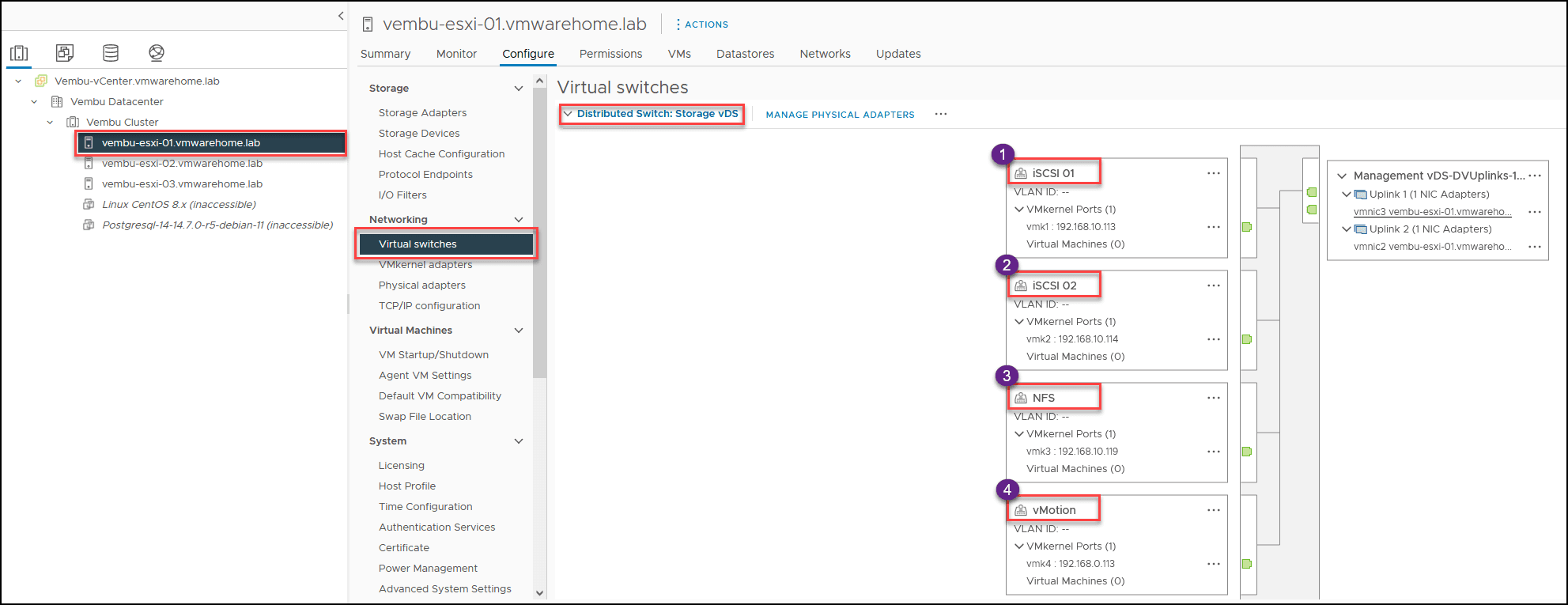The image size is (1568, 605).
Task: Open the Hosts and Clusters inventory icon
Action: pyautogui.click(x=19, y=53)
